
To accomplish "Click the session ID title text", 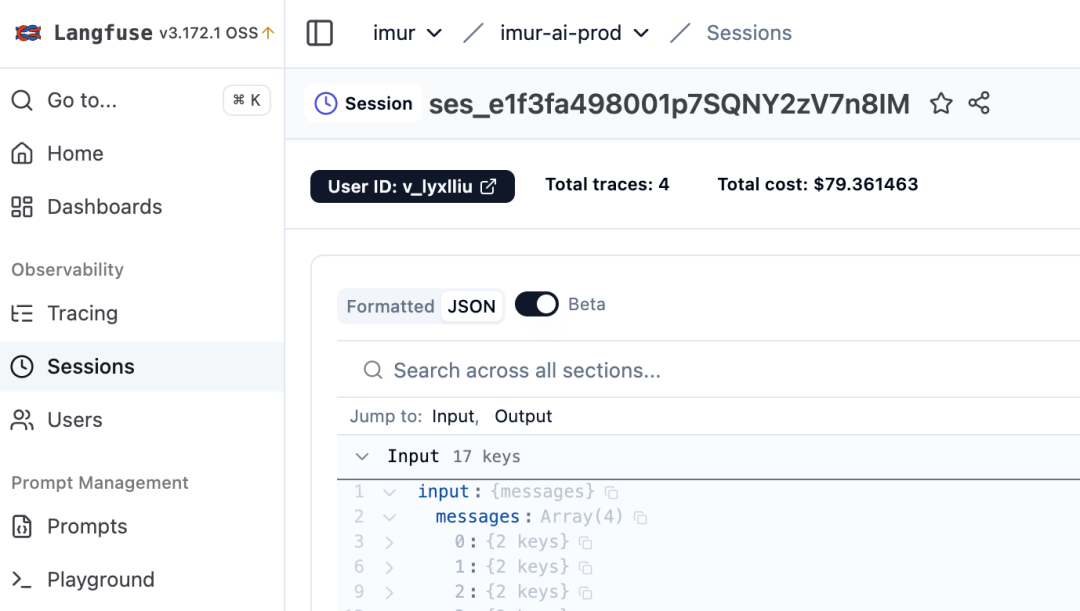I will click(669, 104).
